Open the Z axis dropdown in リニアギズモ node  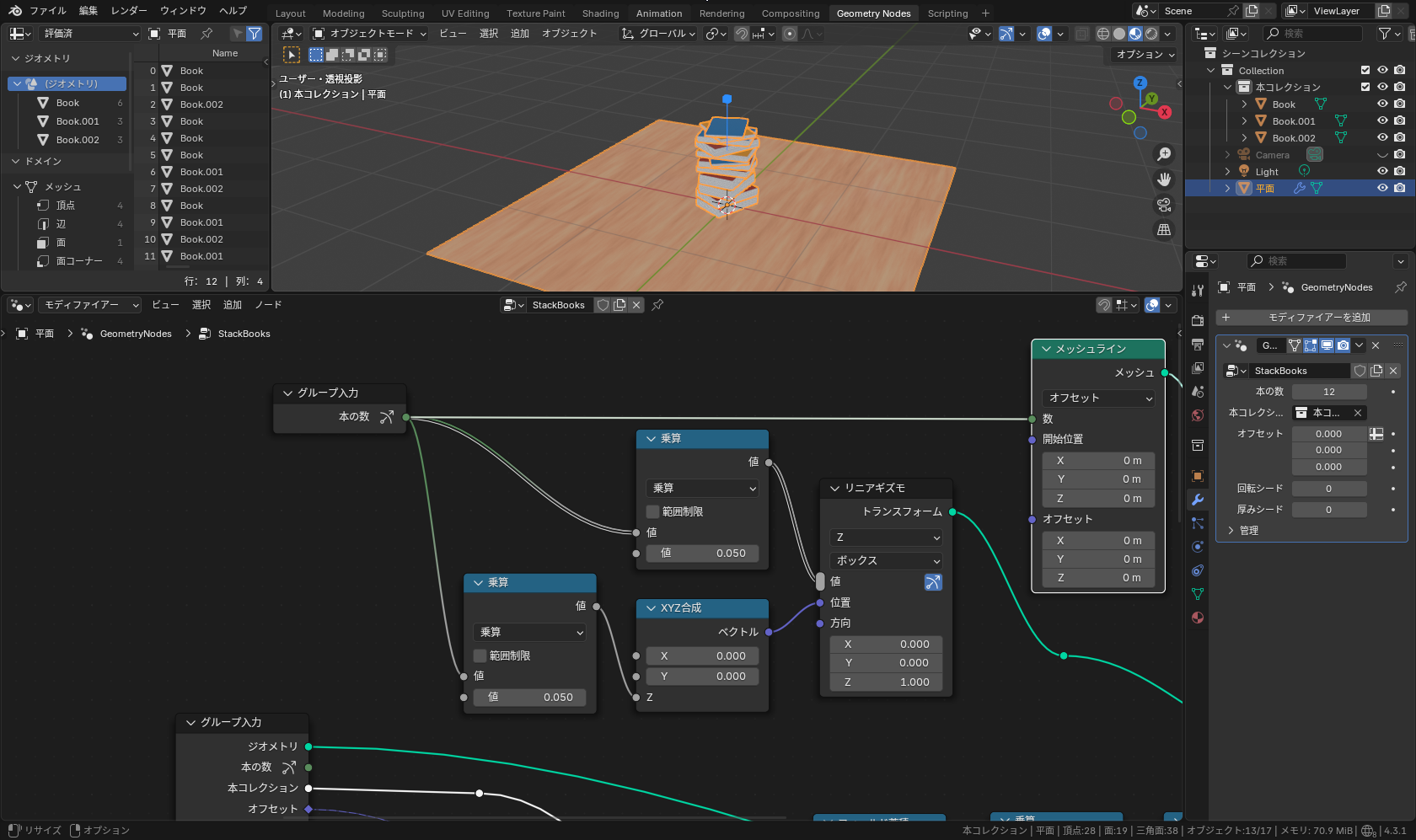click(x=886, y=538)
